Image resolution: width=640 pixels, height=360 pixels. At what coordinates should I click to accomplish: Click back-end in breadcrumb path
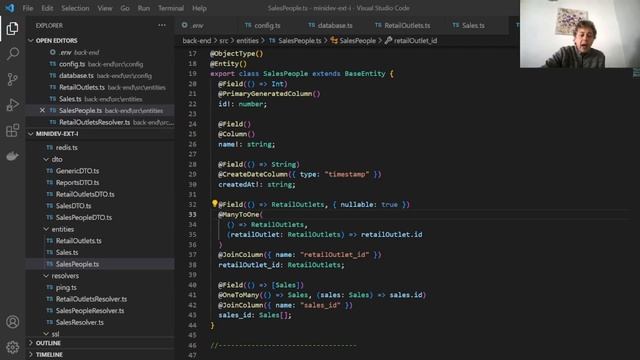coord(197,40)
